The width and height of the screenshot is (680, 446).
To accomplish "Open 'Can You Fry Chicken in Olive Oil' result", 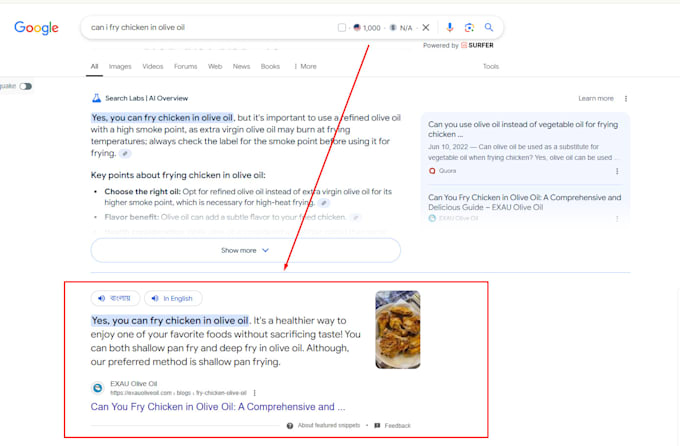I will click(218, 407).
